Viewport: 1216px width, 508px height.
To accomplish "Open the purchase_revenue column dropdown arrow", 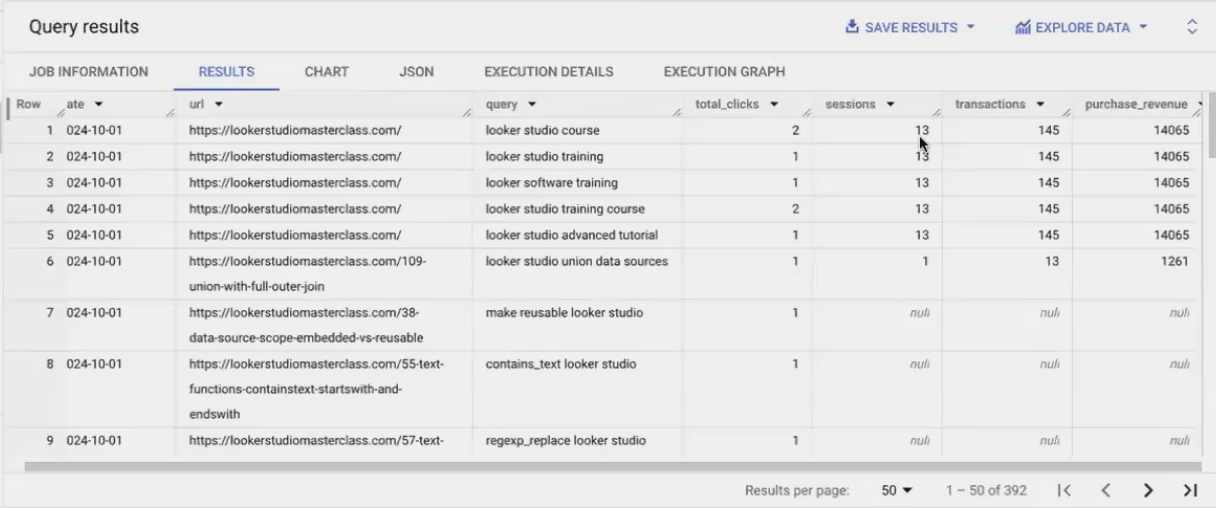I will coord(1198,104).
